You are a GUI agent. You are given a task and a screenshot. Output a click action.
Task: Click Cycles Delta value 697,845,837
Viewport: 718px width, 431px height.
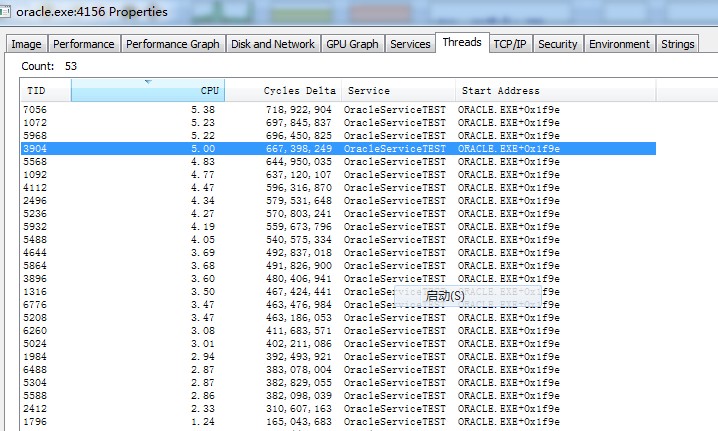point(299,123)
